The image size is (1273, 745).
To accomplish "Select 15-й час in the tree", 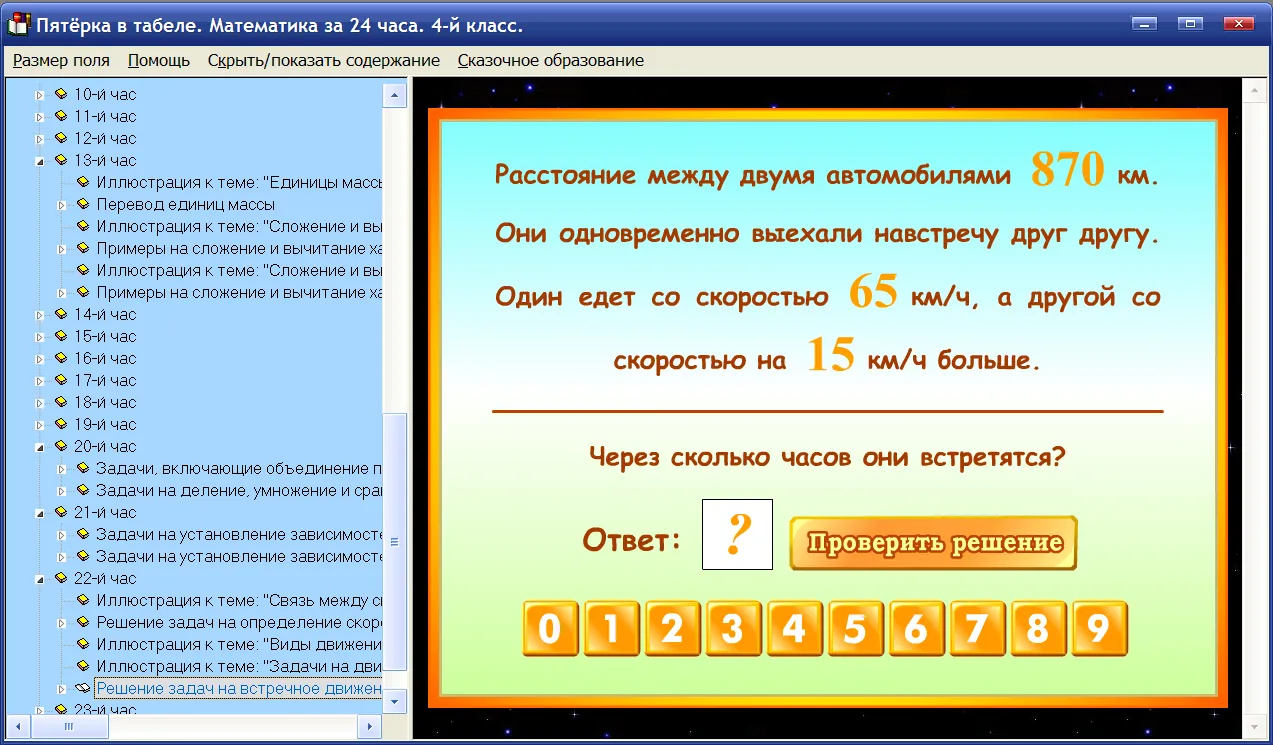I will click(105, 336).
